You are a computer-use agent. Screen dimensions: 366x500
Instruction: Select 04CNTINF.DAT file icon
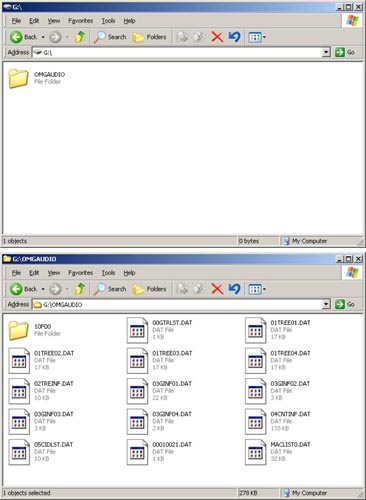pyautogui.click(x=255, y=422)
